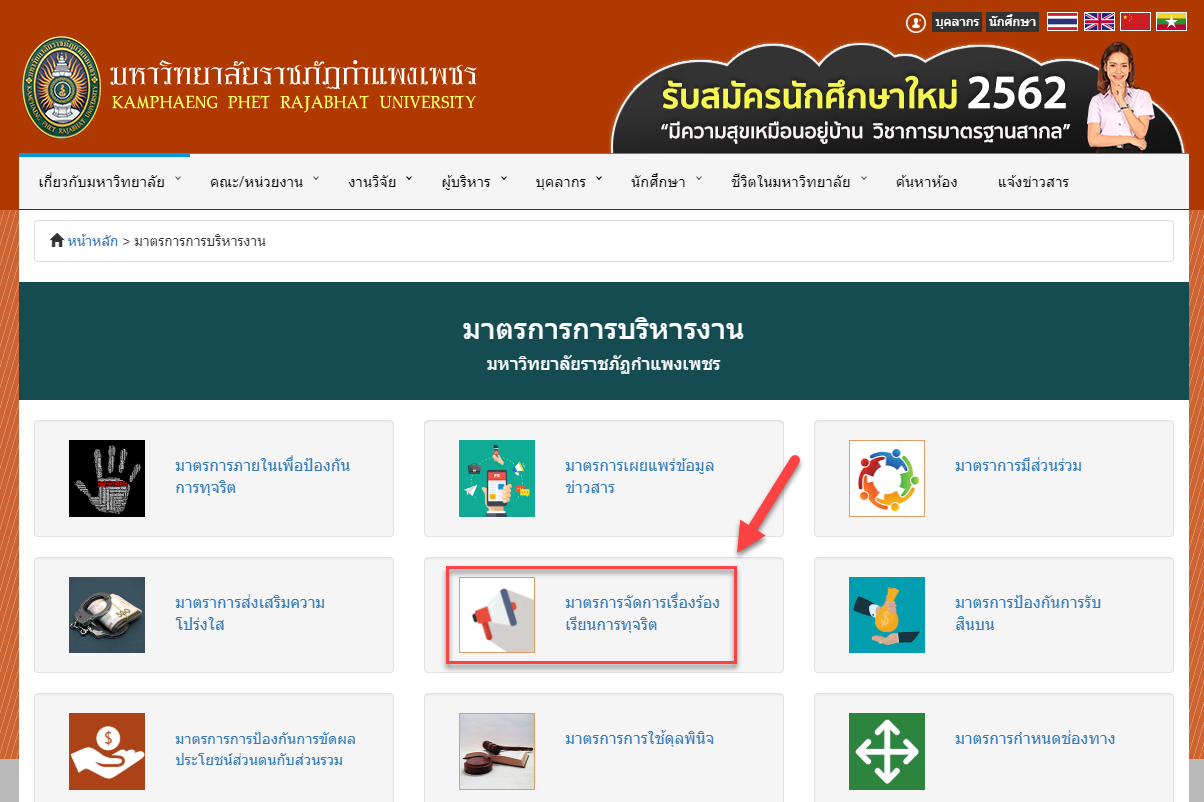Click the university crest logo
This screenshot has height=802, width=1204.
61,89
